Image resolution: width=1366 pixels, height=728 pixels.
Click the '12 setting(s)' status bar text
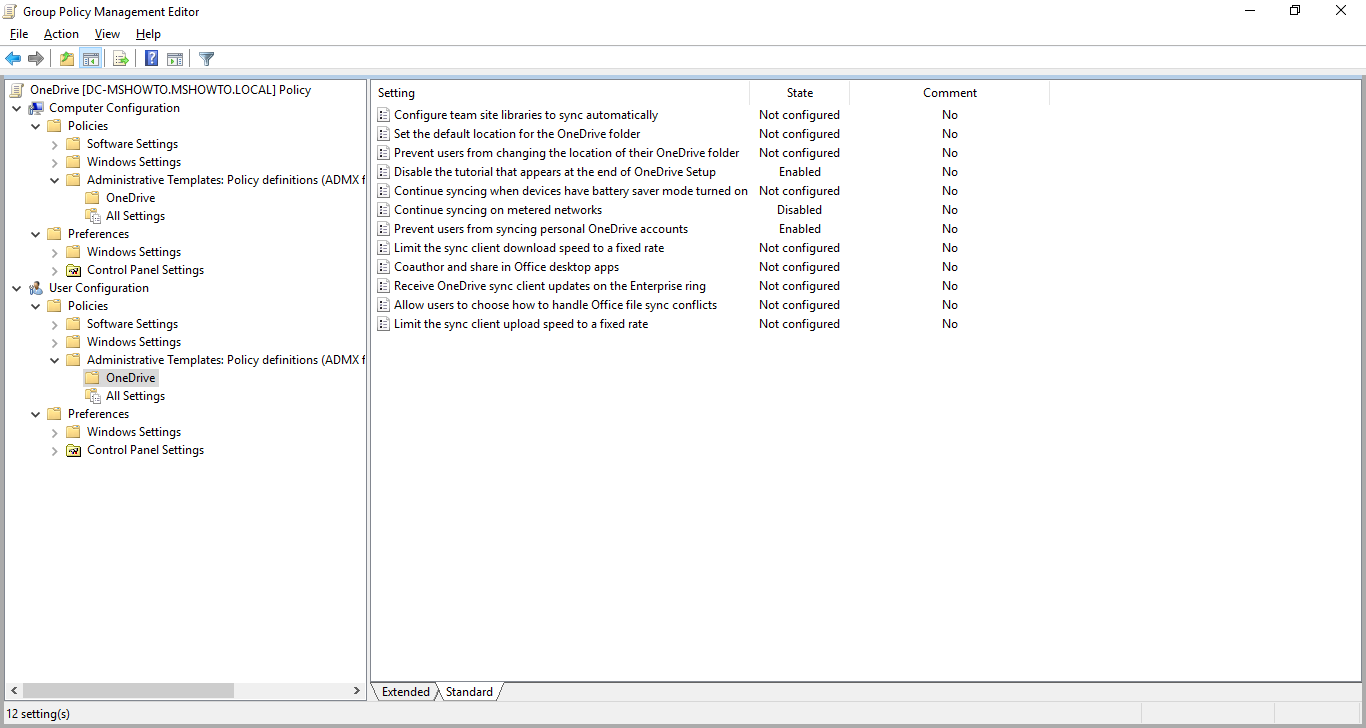pyautogui.click(x=38, y=714)
